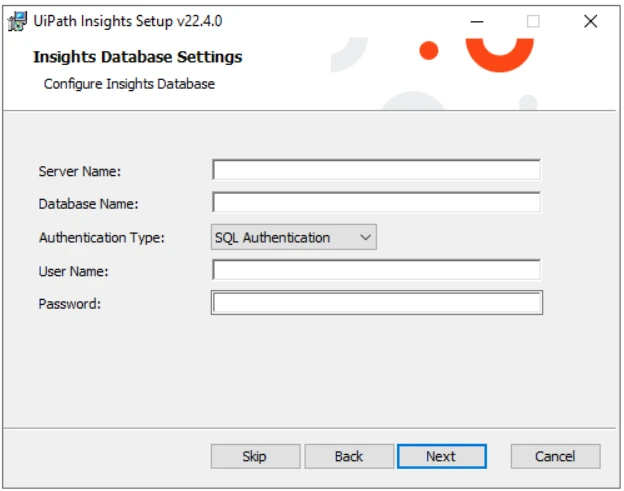Click the Password label
The width and height of the screenshot is (624, 491).
70,304
